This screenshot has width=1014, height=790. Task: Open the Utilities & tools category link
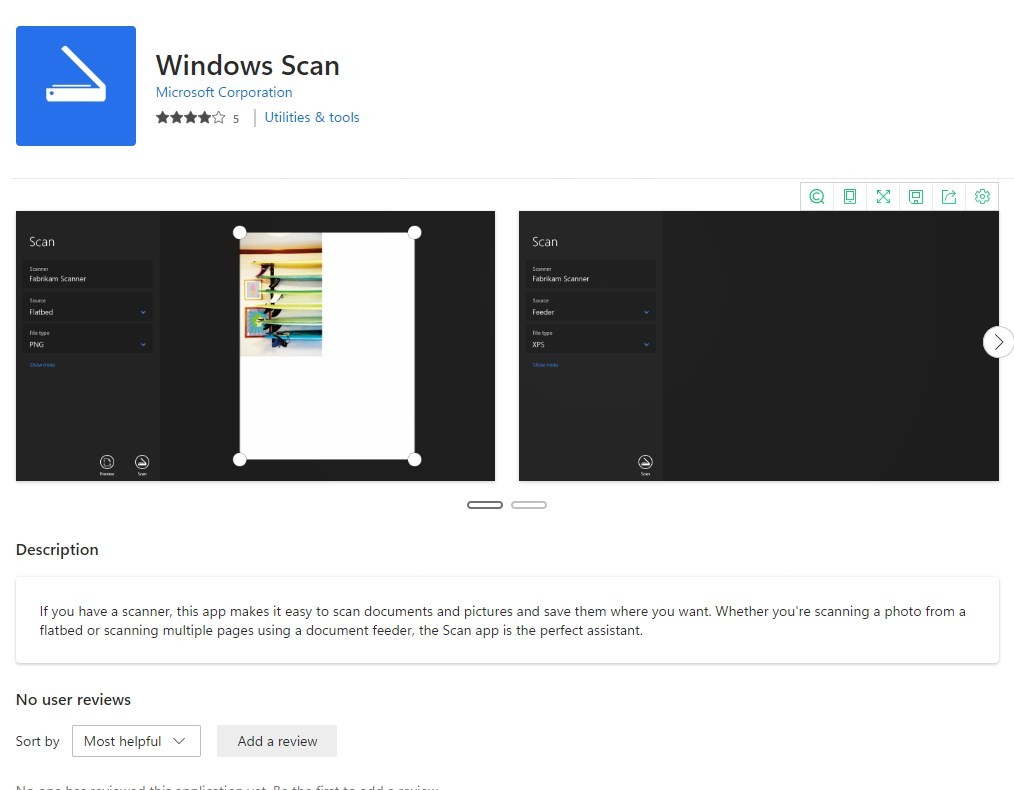tap(311, 117)
